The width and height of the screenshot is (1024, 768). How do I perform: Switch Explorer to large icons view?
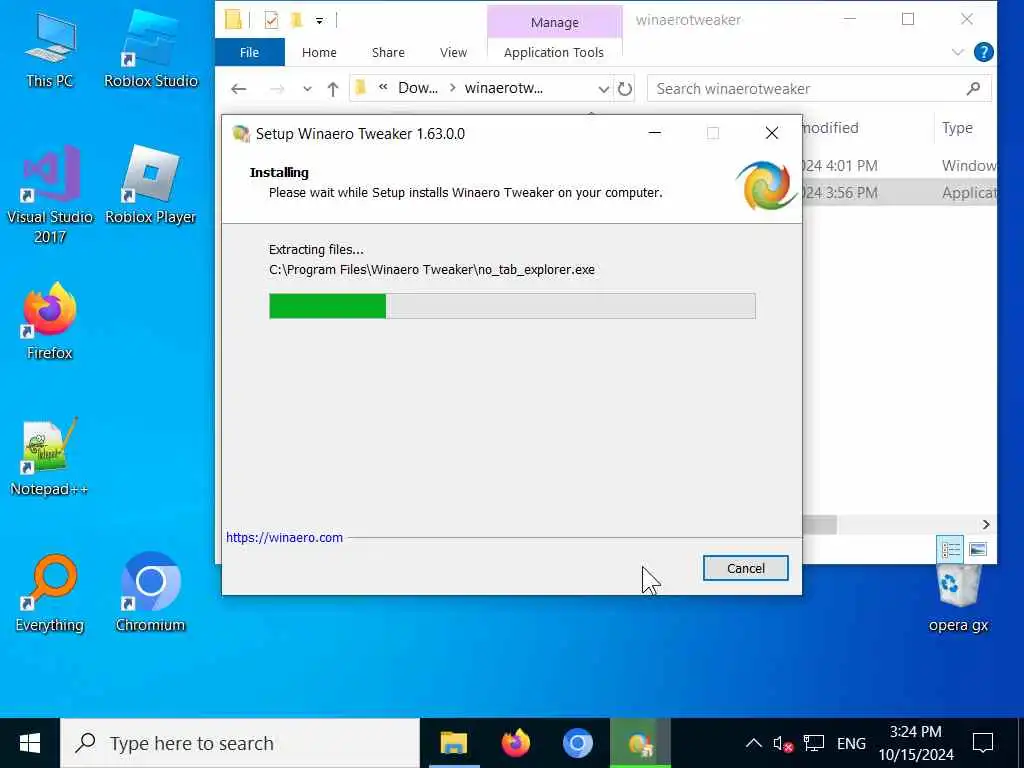pyautogui.click(x=978, y=549)
